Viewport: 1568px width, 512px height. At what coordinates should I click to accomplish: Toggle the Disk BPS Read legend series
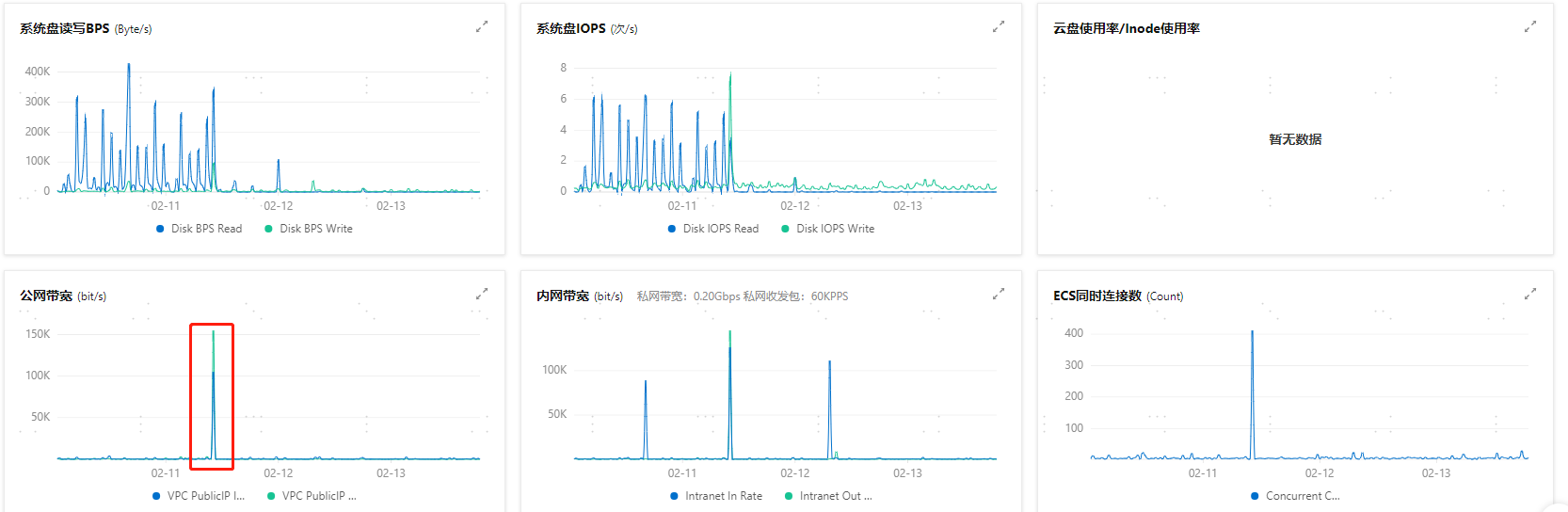tap(199, 229)
